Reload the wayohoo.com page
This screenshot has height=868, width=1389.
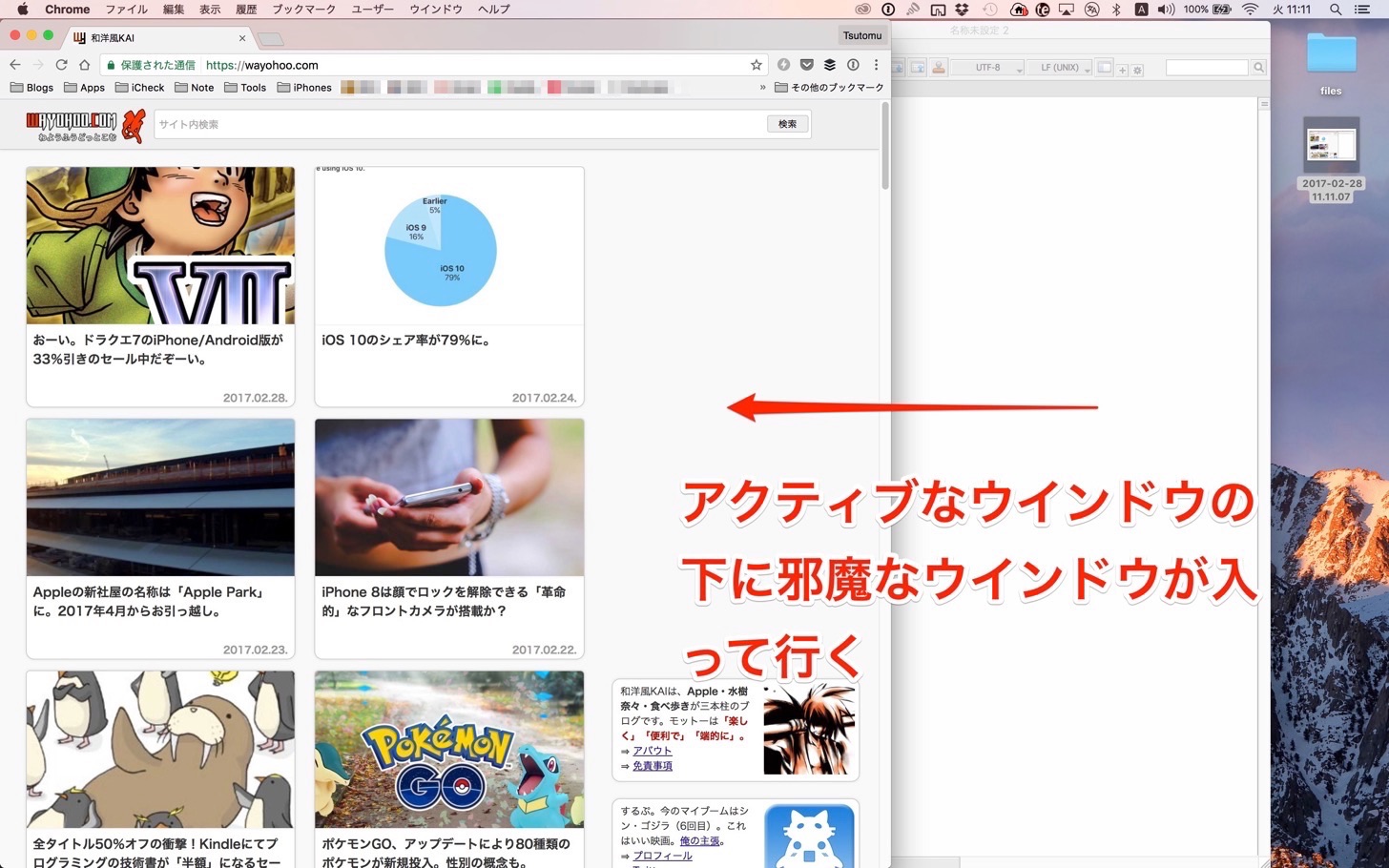[61, 65]
